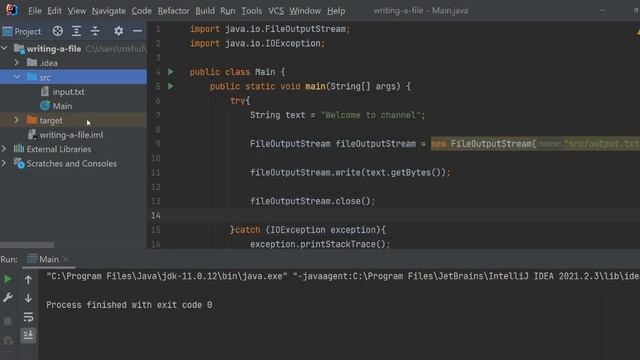Place cursor on empty line 14

coord(394,216)
